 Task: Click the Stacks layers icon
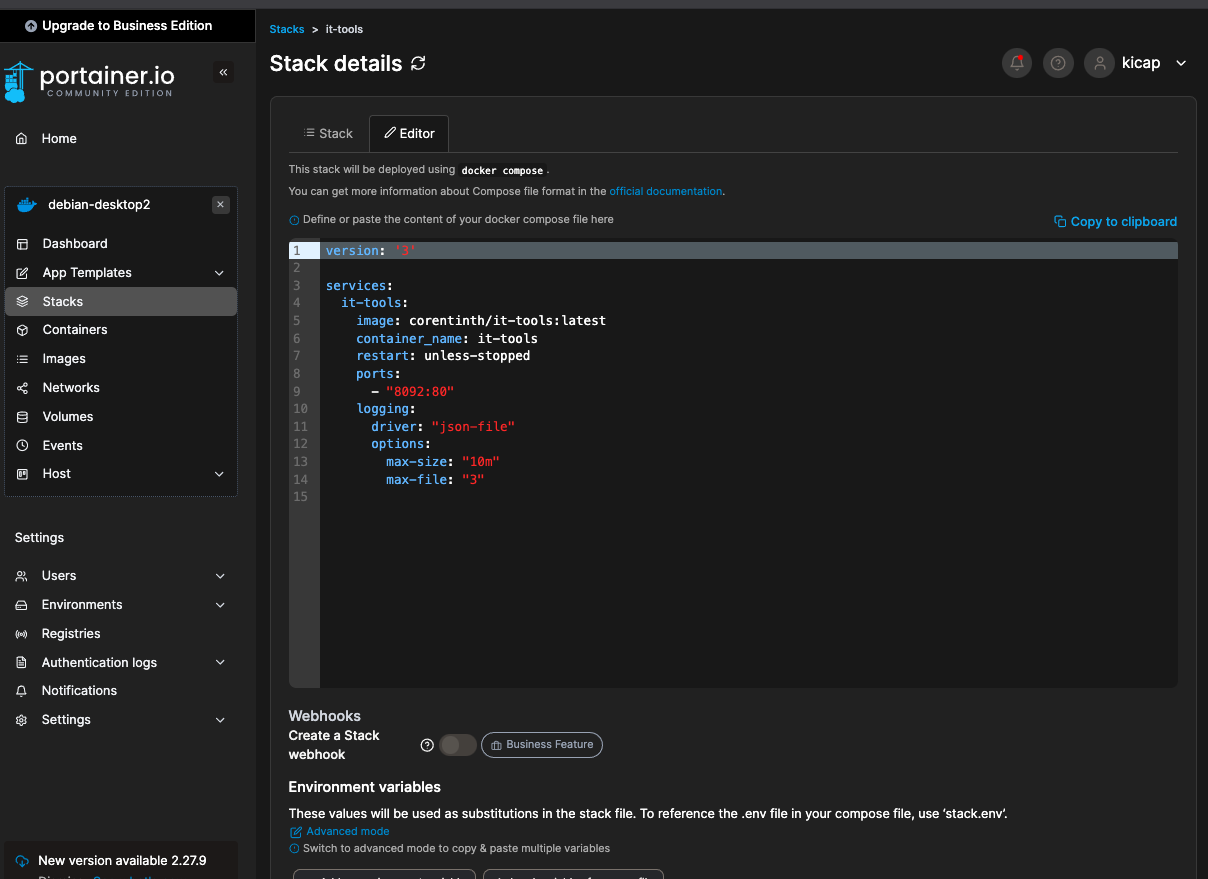click(22, 302)
